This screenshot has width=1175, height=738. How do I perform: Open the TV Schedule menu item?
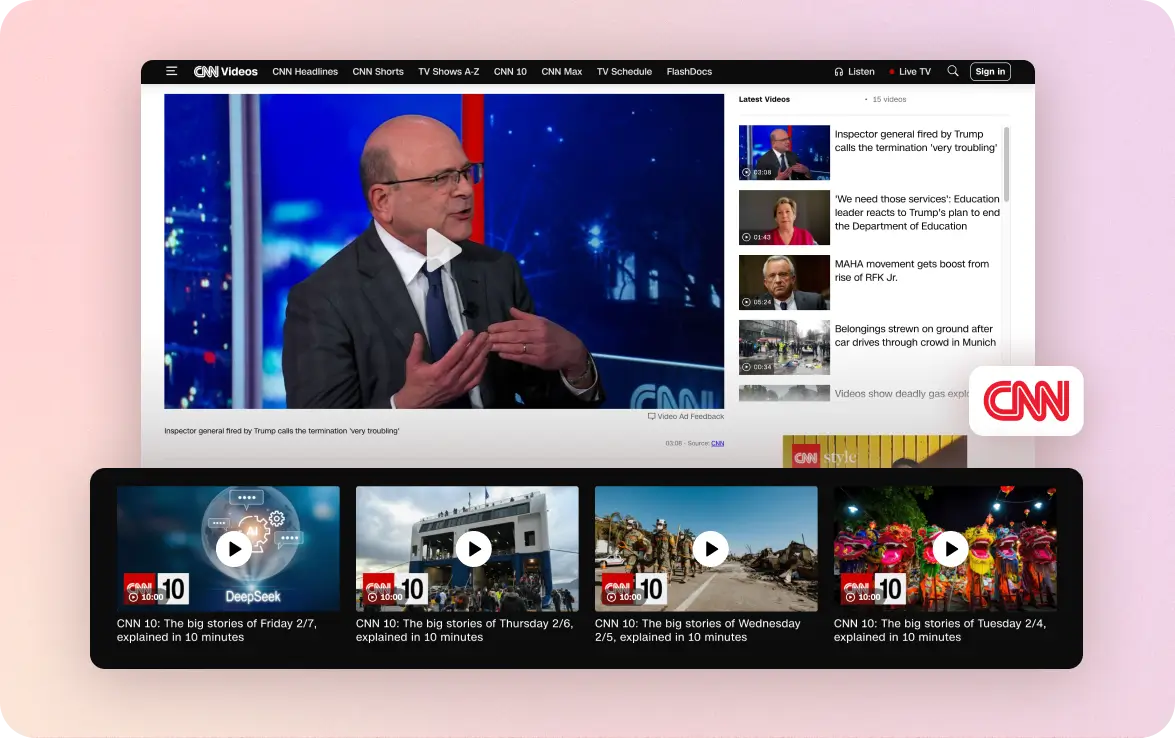click(624, 72)
